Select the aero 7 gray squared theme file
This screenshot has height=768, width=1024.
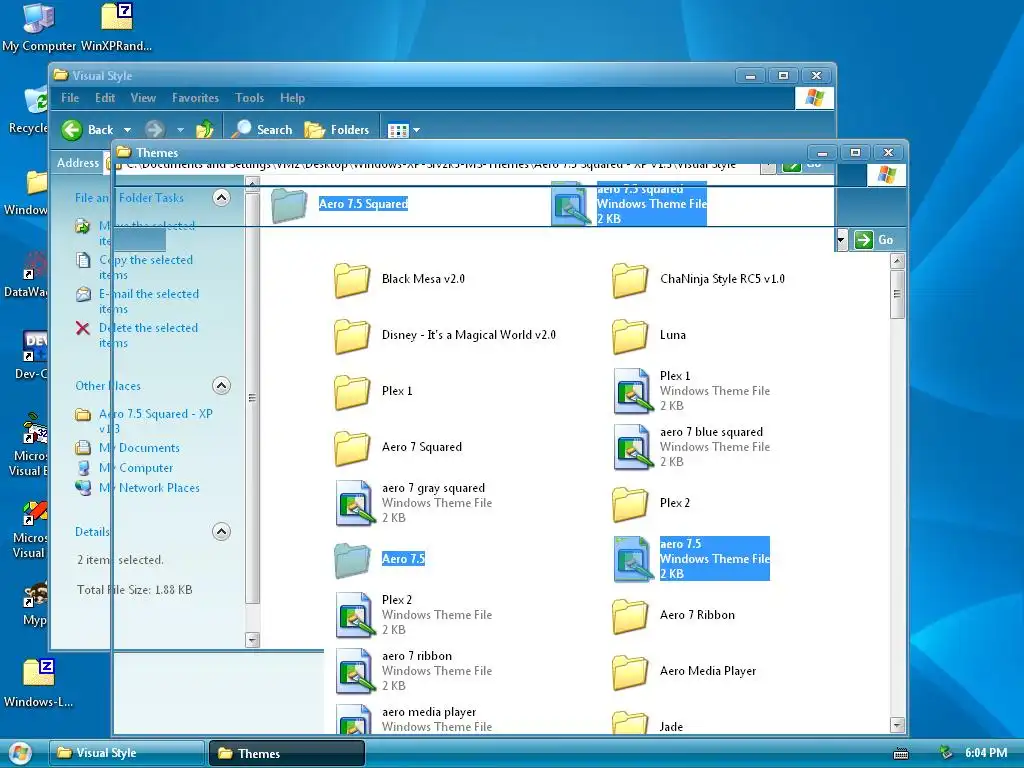[x=413, y=503]
